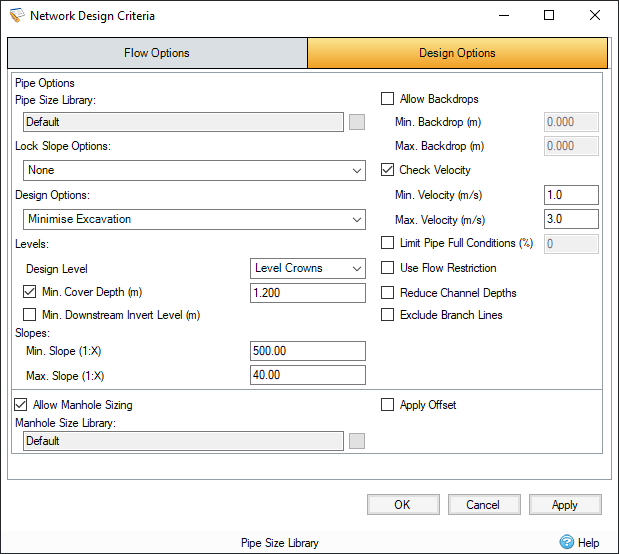Toggle the Min. Cover Depth checkbox

[29, 292]
